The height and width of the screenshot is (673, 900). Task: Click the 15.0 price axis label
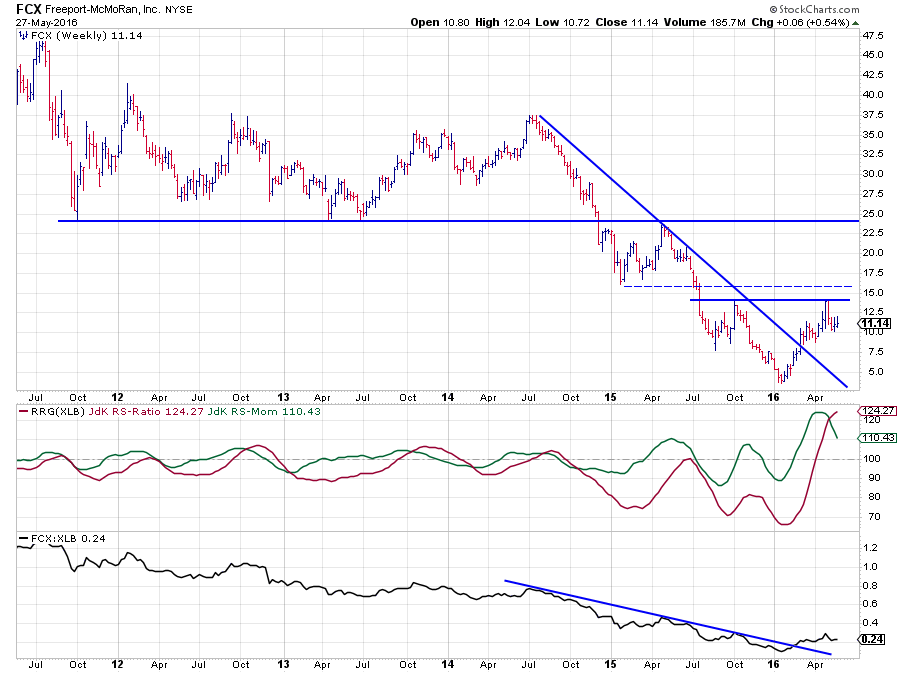(x=873, y=293)
